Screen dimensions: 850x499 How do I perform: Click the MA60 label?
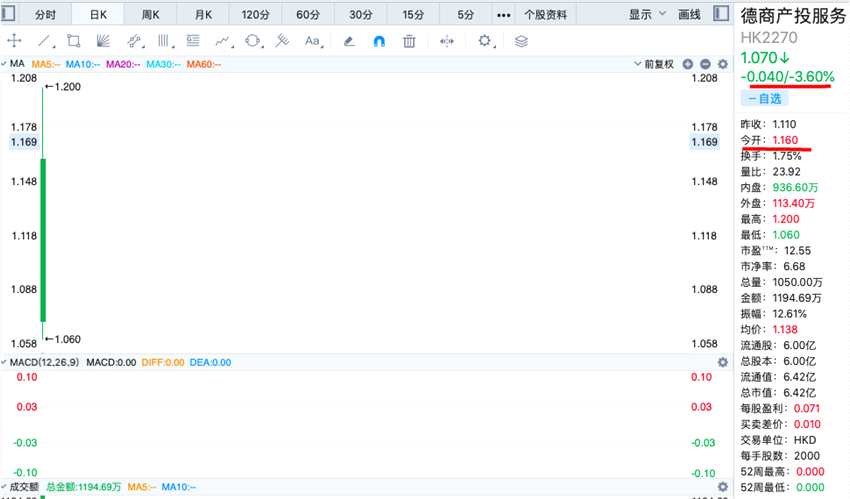pos(204,64)
